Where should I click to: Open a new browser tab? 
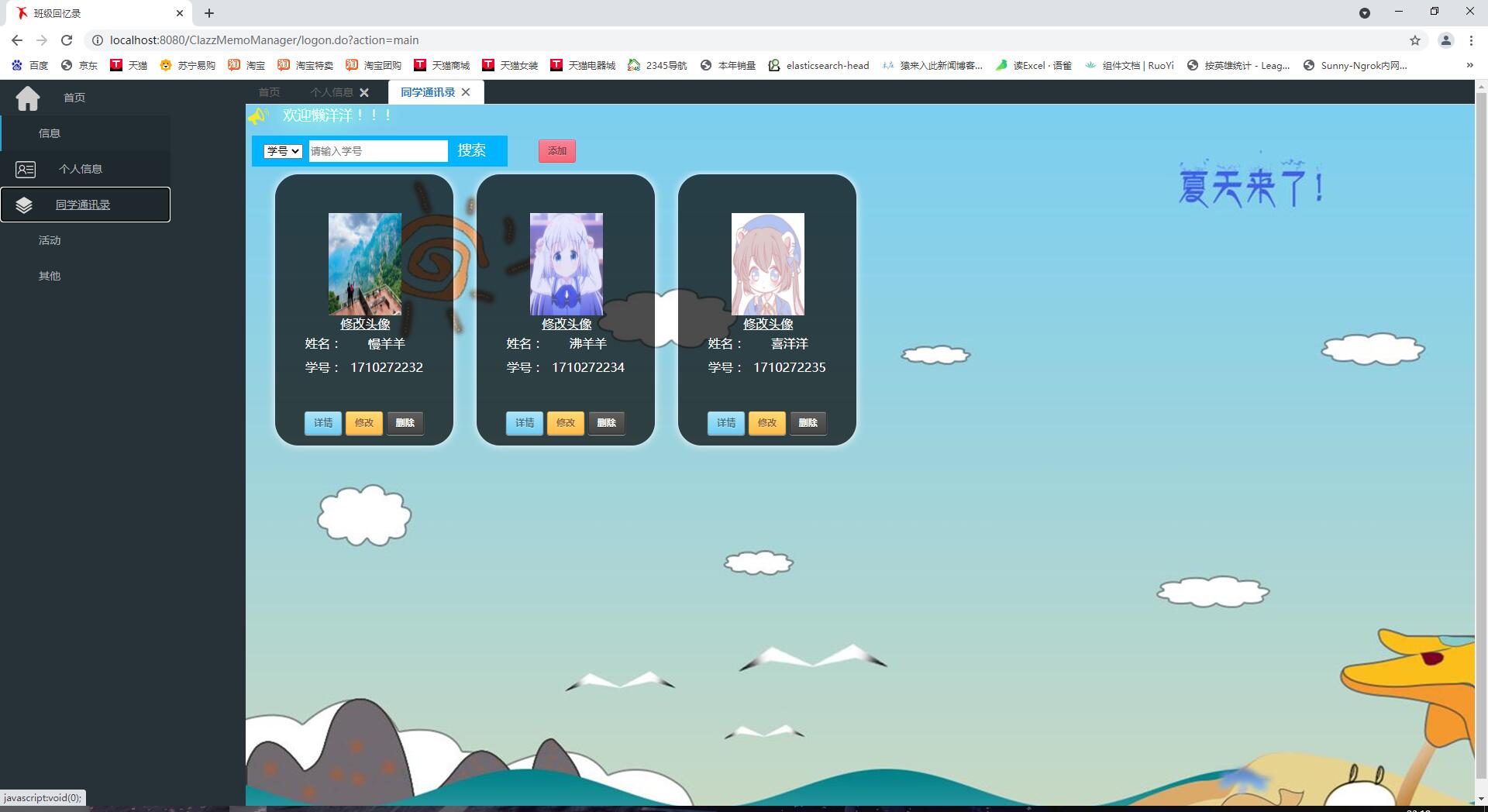(209, 13)
